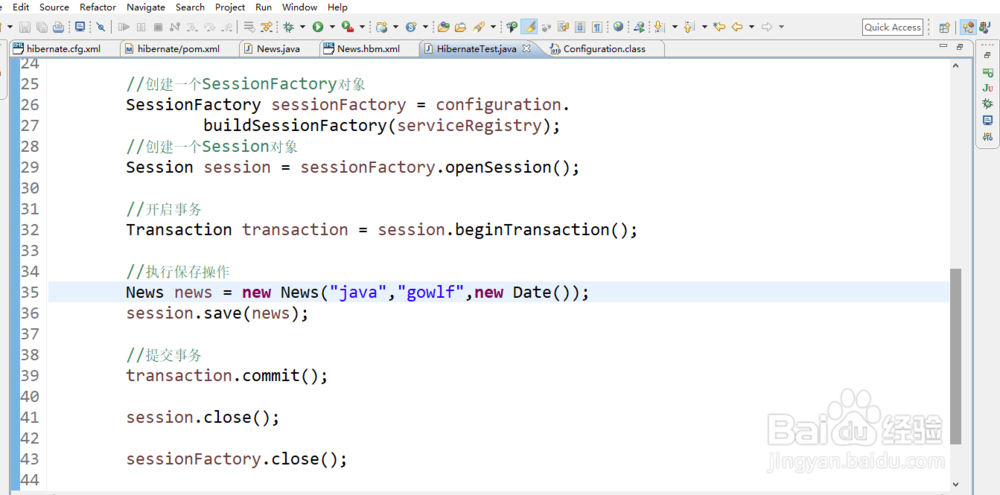1000x495 pixels.
Task: Click the Forward navigation arrow
Action: coord(767,27)
